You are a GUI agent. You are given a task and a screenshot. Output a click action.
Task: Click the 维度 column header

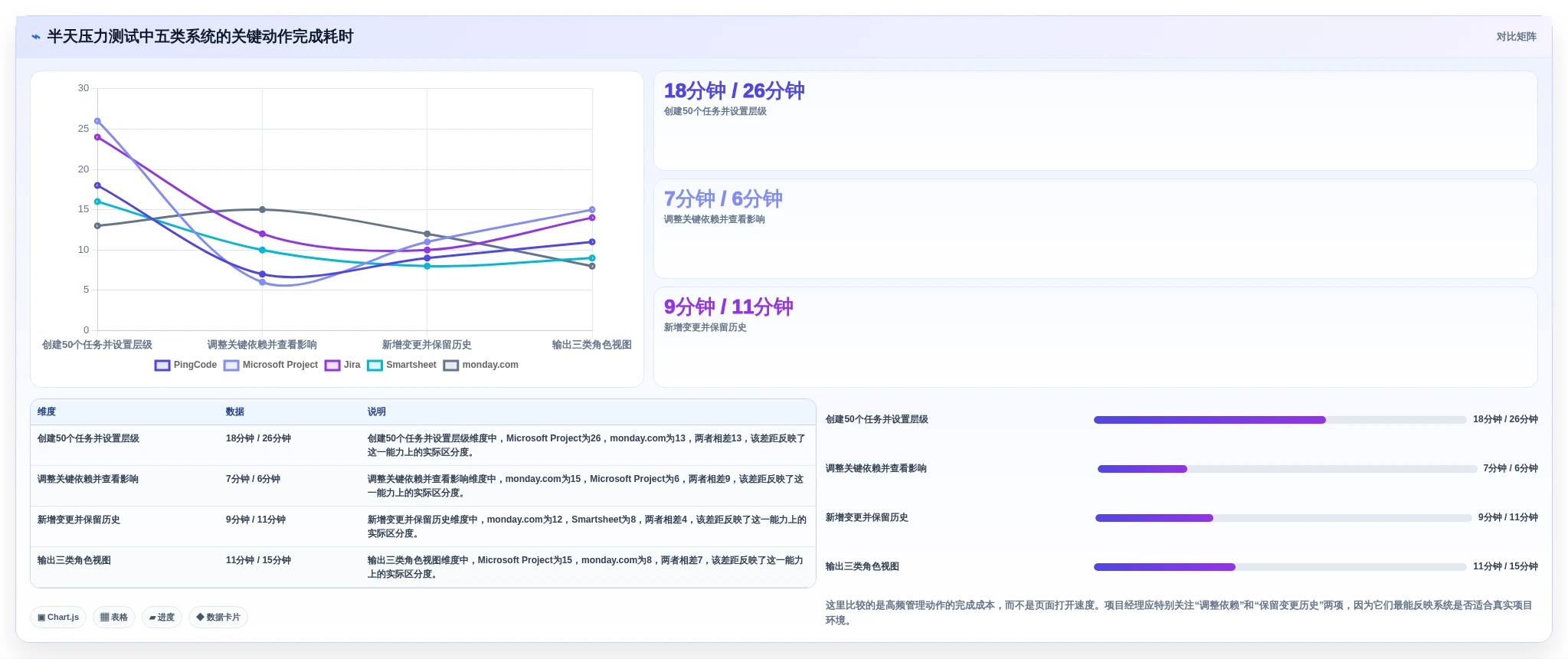pos(47,411)
